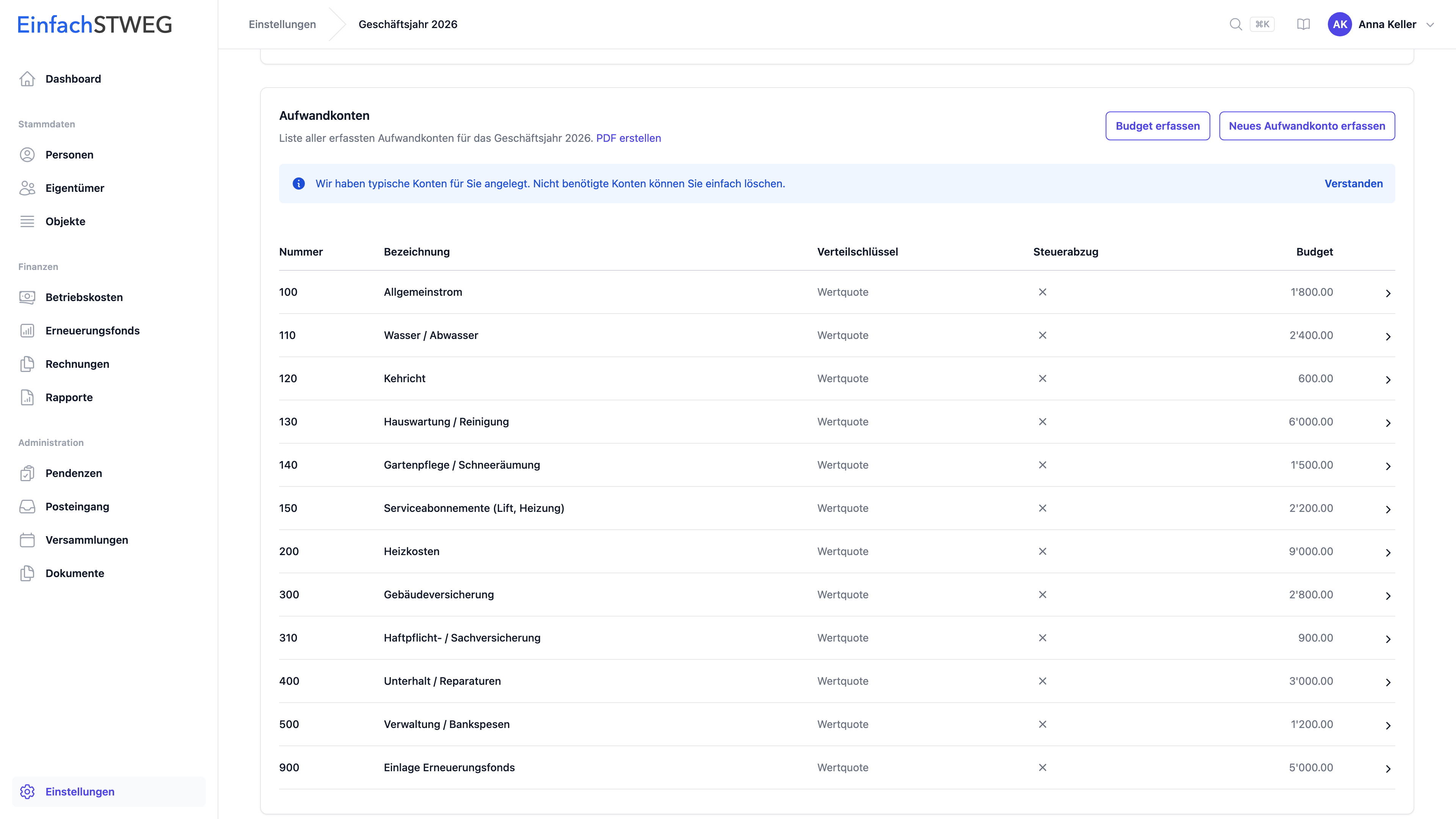
Task: Open Heizkosten account via row chevron
Action: pyautogui.click(x=1388, y=552)
